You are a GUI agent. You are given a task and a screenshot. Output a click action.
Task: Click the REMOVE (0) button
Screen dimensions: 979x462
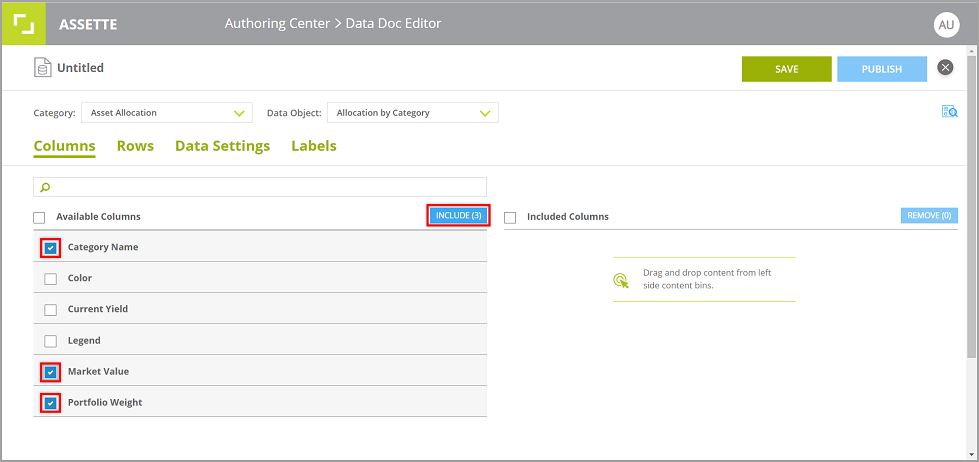click(929, 215)
